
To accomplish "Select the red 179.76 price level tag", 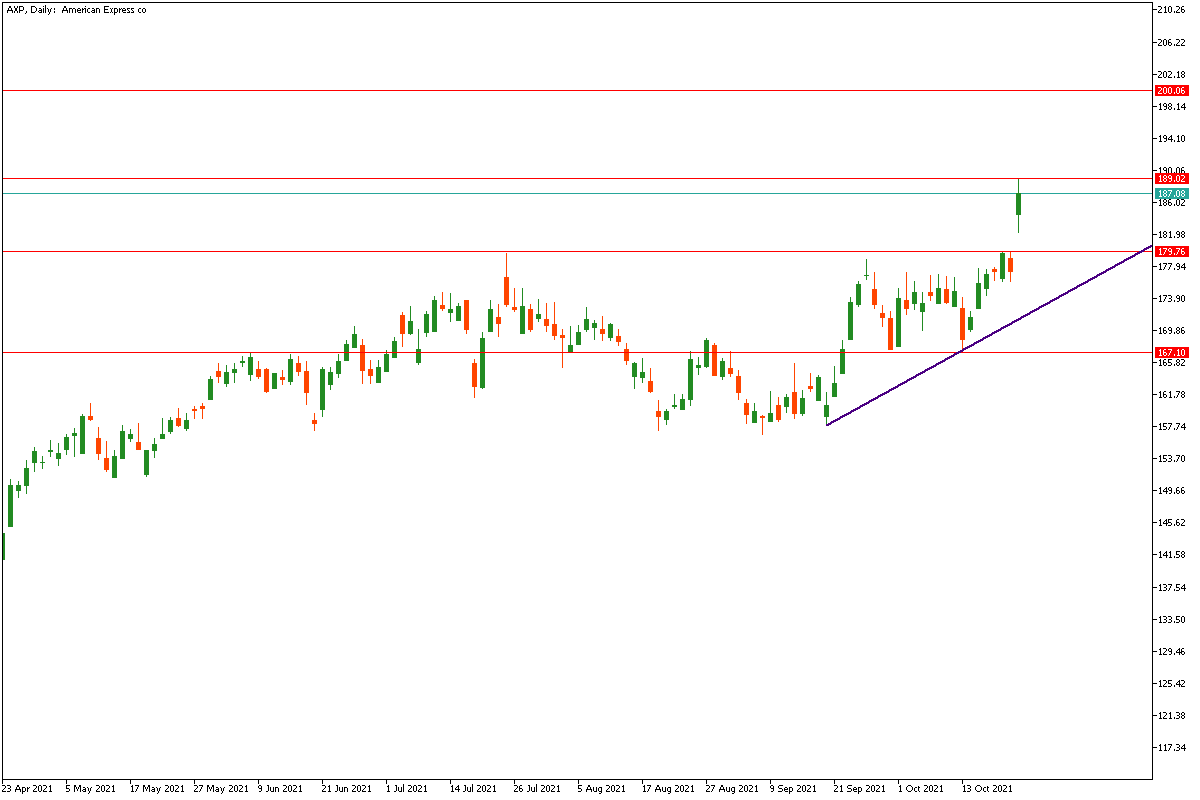I will (1170, 252).
